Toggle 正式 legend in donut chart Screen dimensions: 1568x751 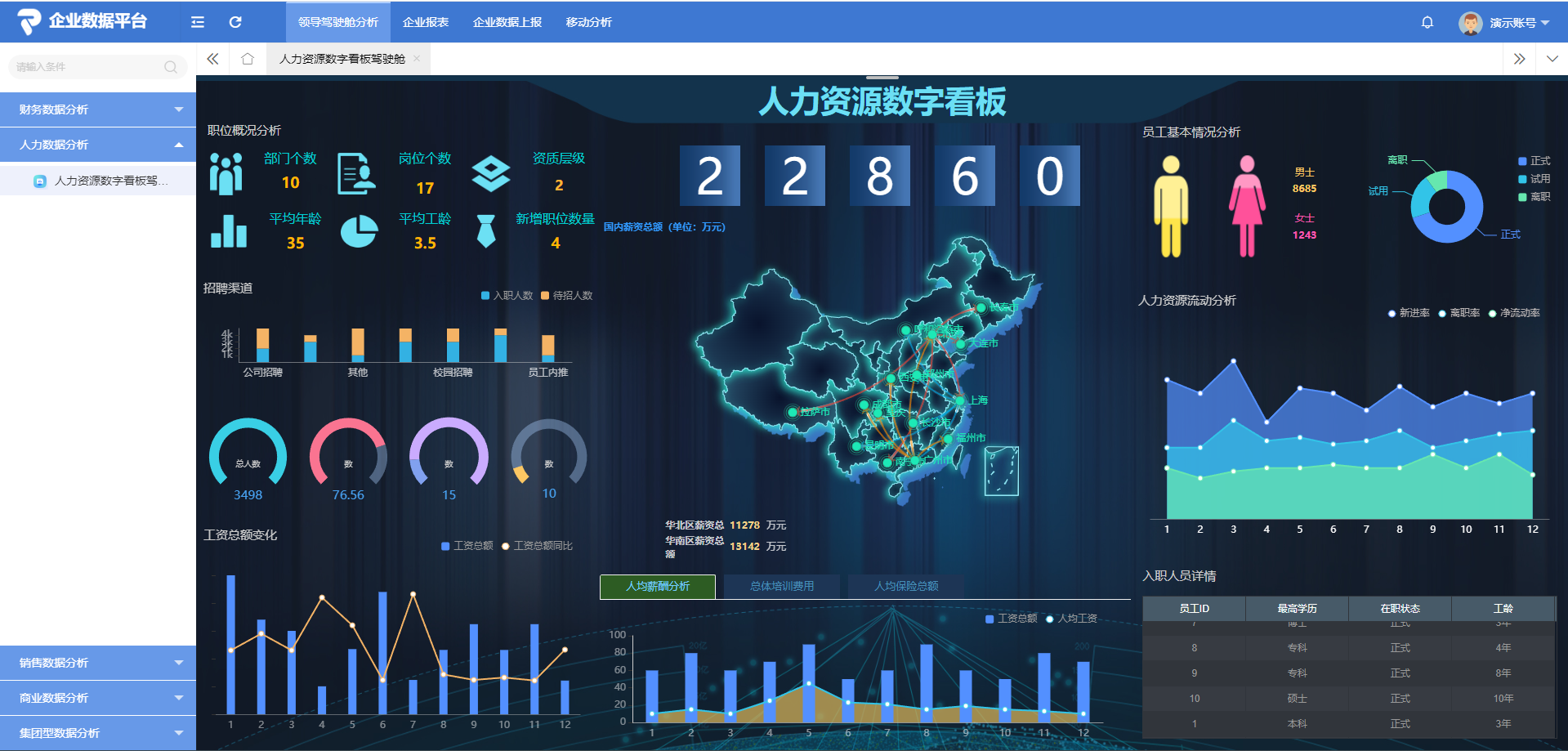(x=1534, y=161)
